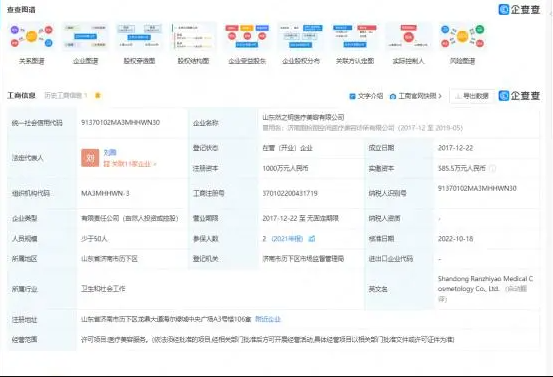Switch to the 历史工商信息 tab
Viewport: 553px width, 377px height.
(66, 96)
